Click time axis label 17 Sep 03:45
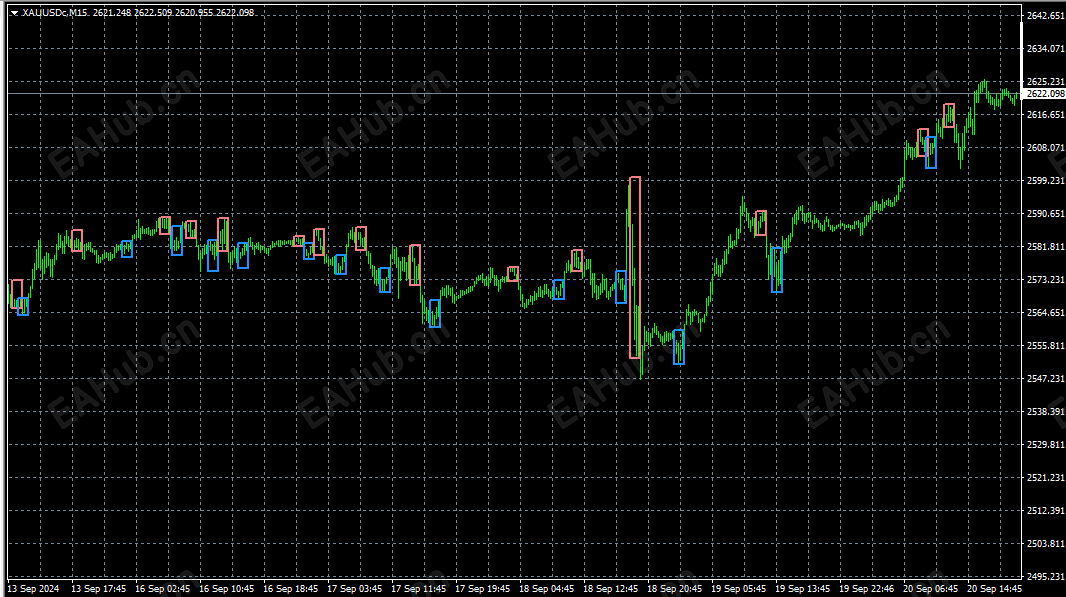 tap(354, 589)
